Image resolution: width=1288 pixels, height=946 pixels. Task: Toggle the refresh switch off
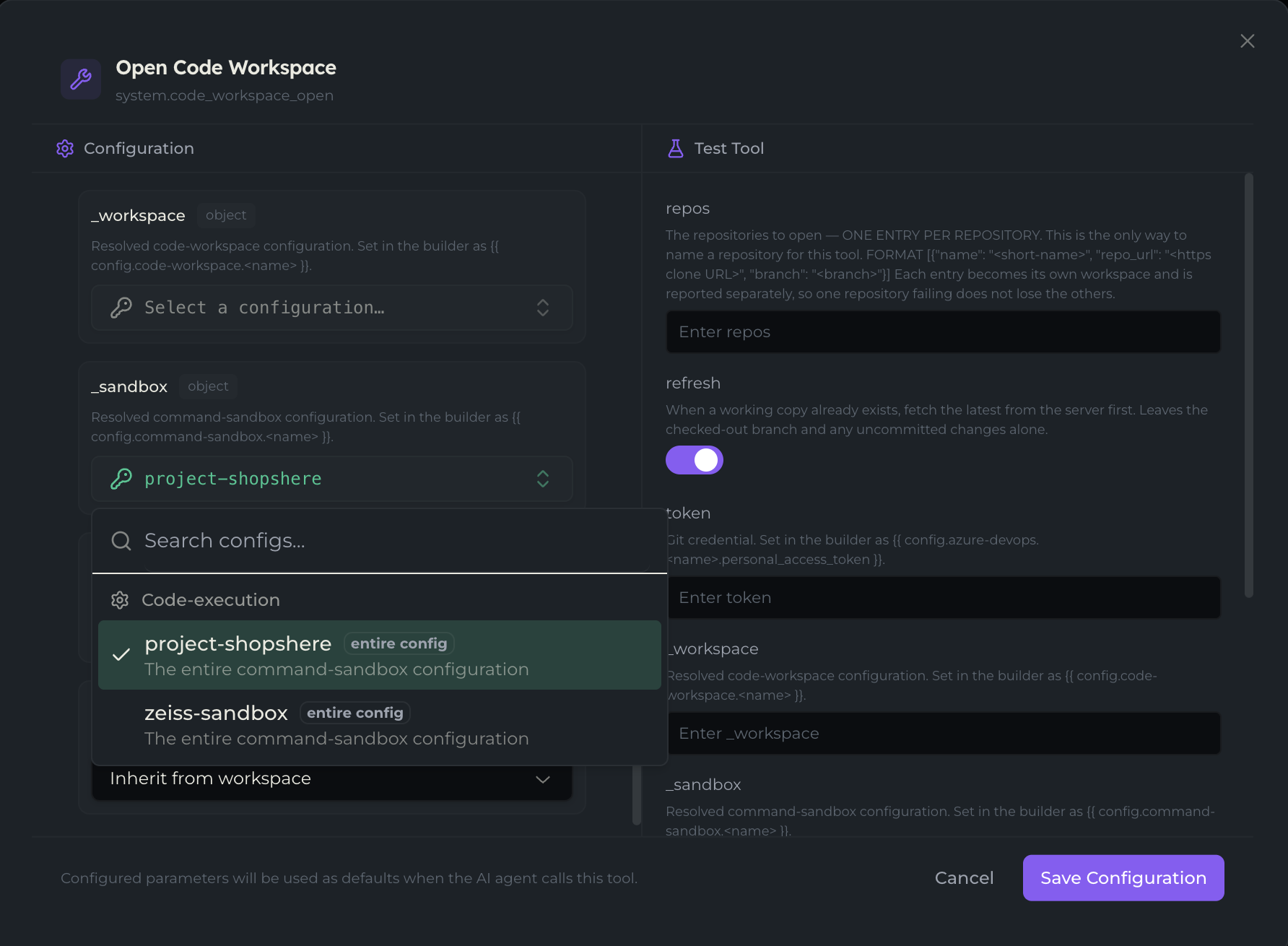[x=695, y=460]
